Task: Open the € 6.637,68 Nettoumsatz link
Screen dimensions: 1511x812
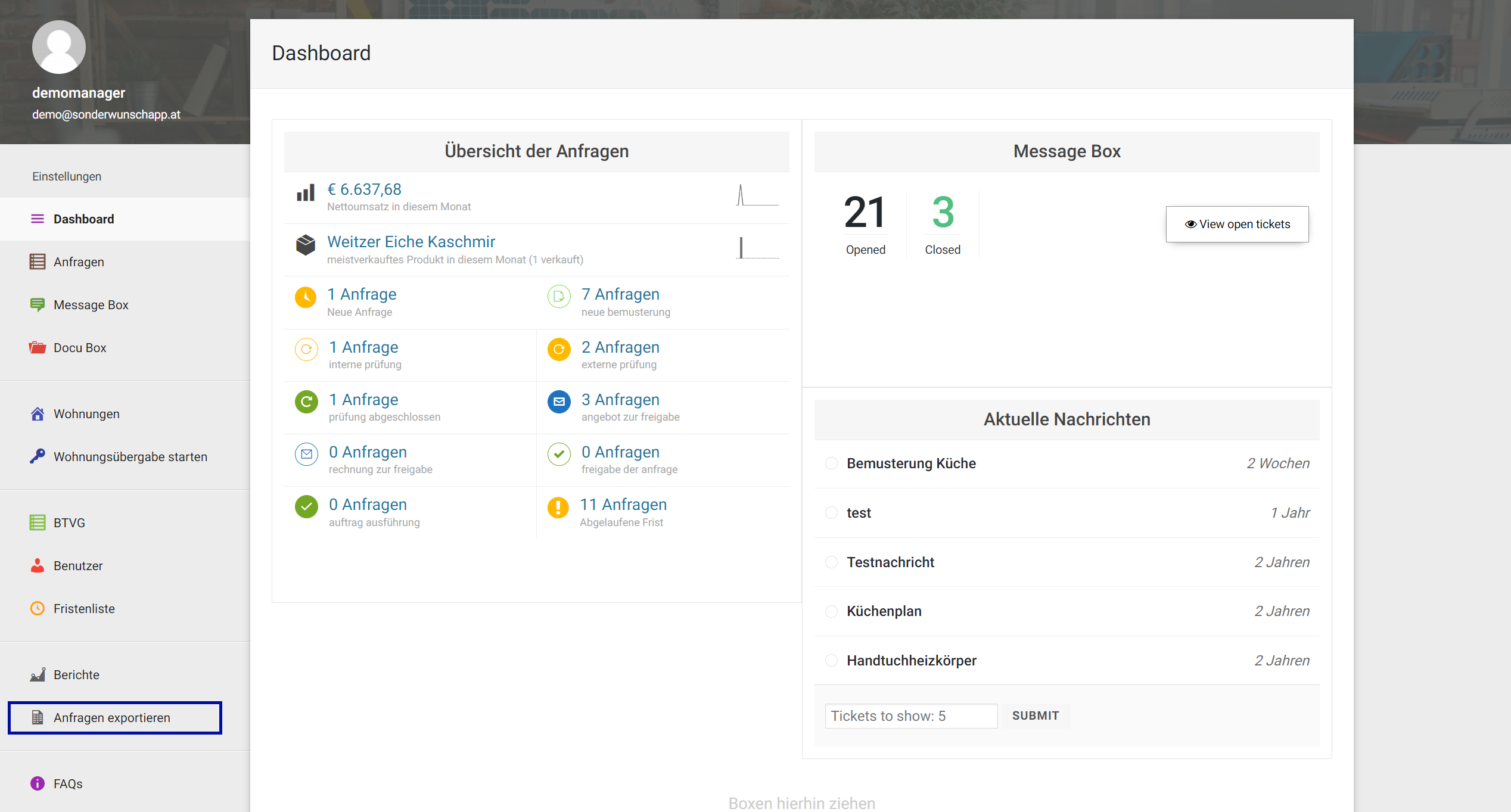Action: 364,189
